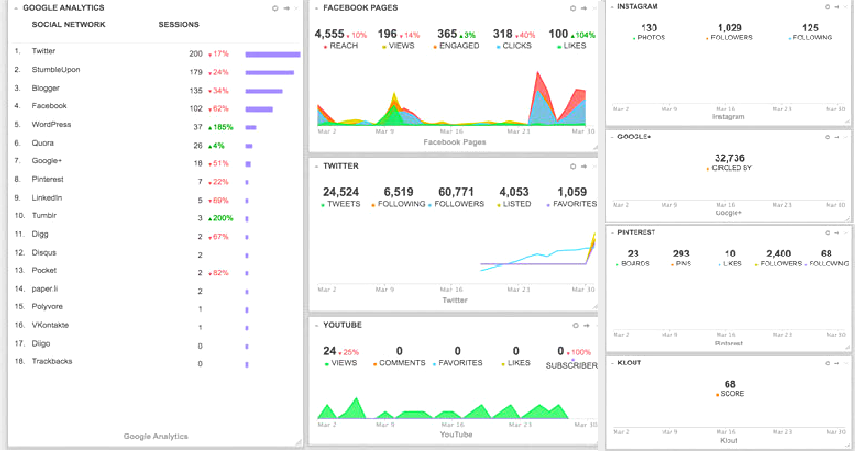The height and width of the screenshot is (451, 855).
Task: Click the LIKES metric in Facebook Pages
Action: [572, 39]
